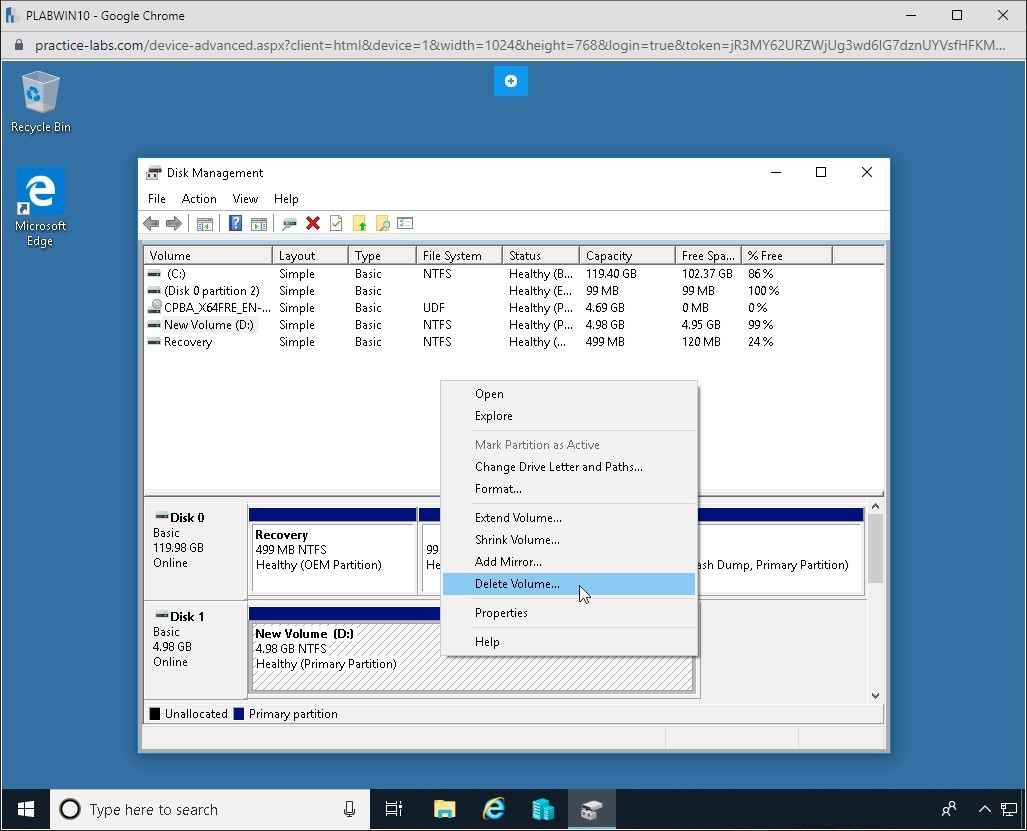Screen dimensions: 1027x831
Task: Open Help via the blue question mark icon
Action: pos(235,224)
